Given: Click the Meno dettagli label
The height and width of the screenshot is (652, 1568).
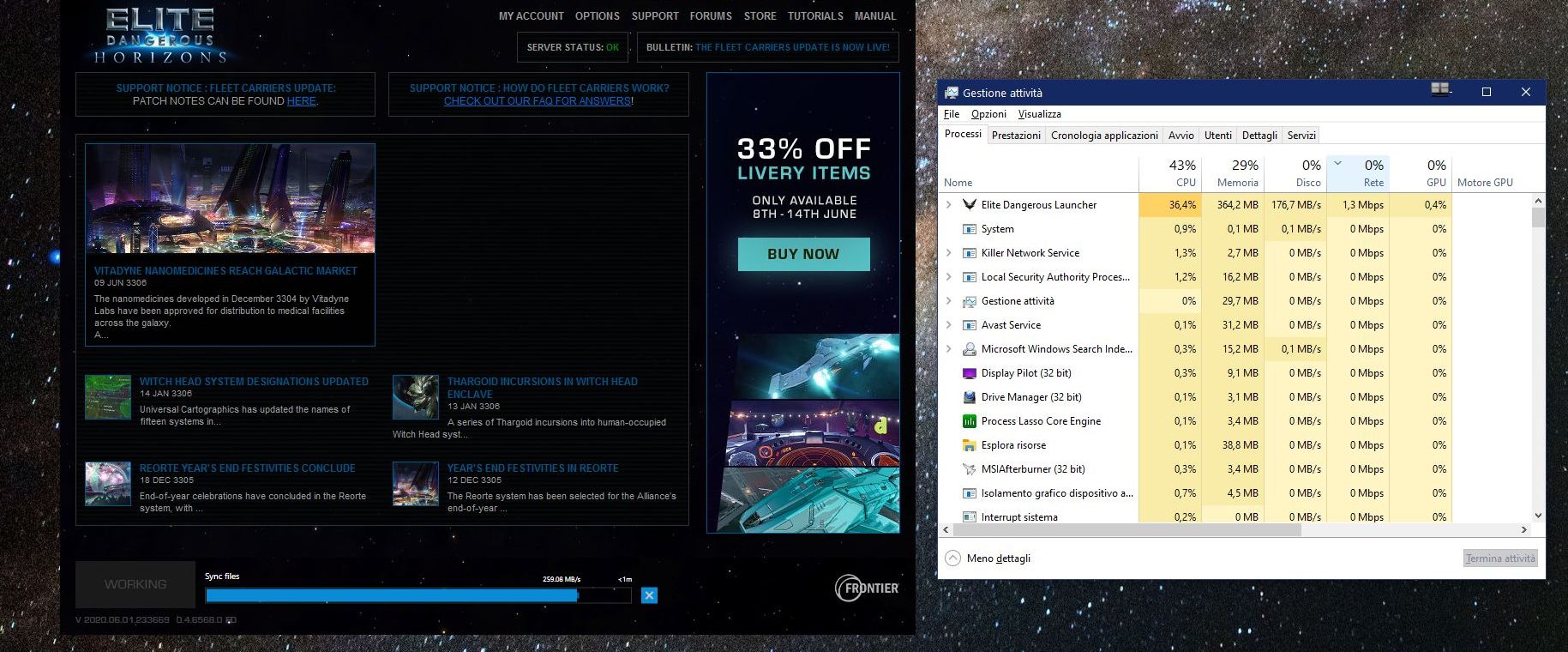Looking at the screenshot, I should (x=999, y=558).
